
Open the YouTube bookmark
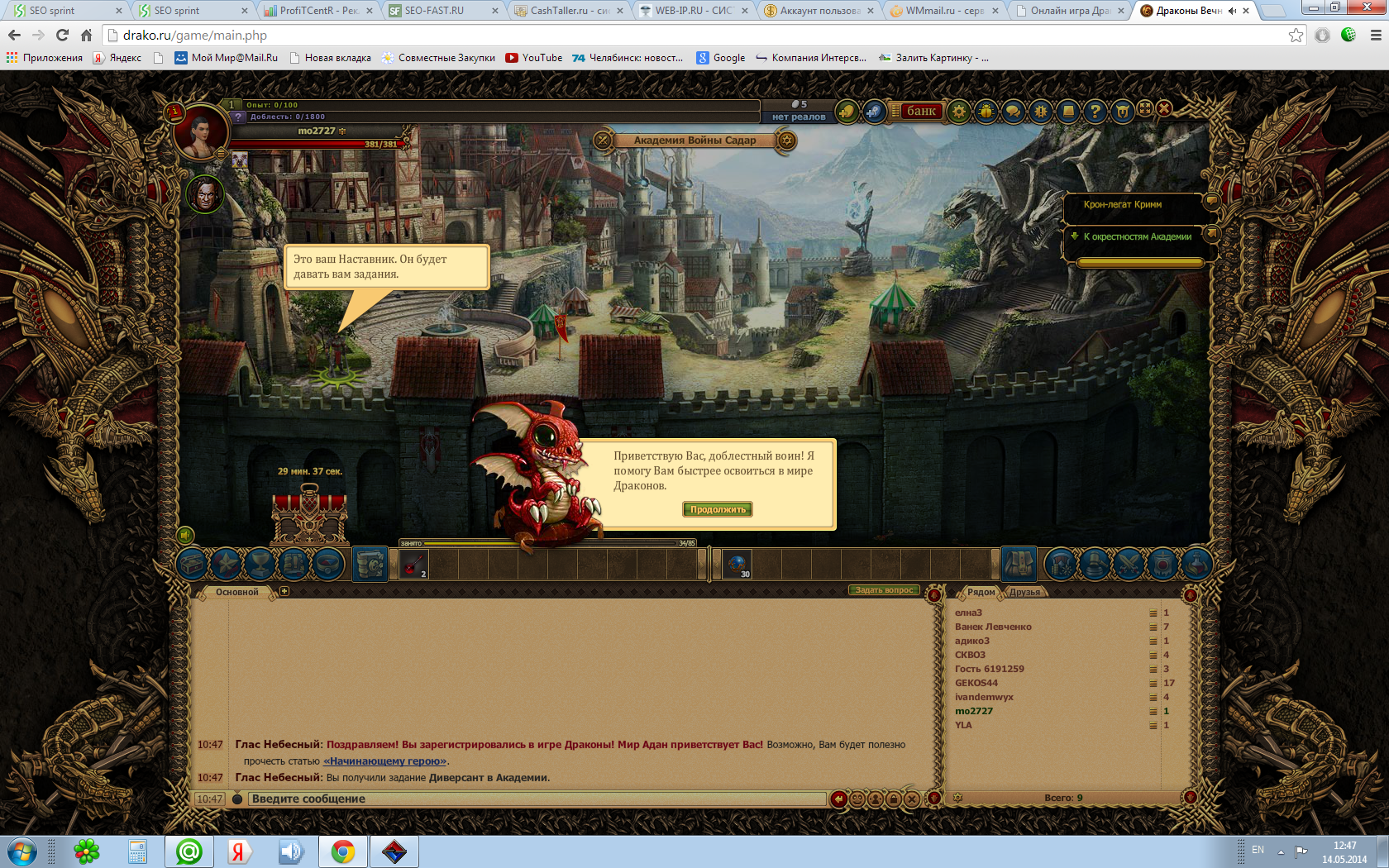click(x=534, y=58)
